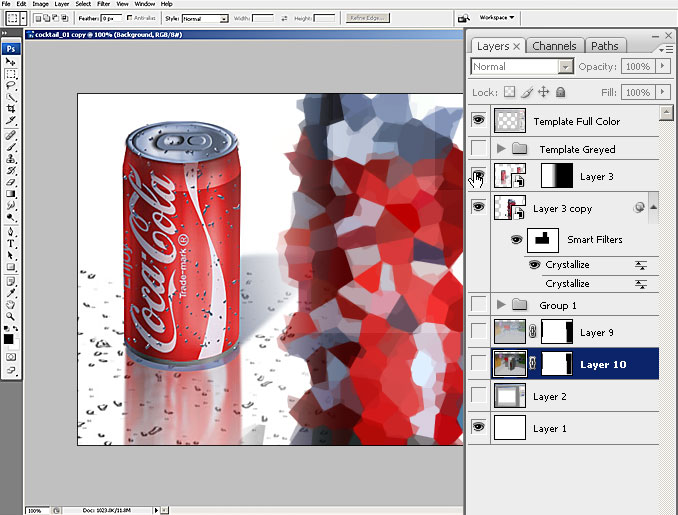Open the tool preset picker arrow
This screenshot has width=678, height=515.
(23, 19)
